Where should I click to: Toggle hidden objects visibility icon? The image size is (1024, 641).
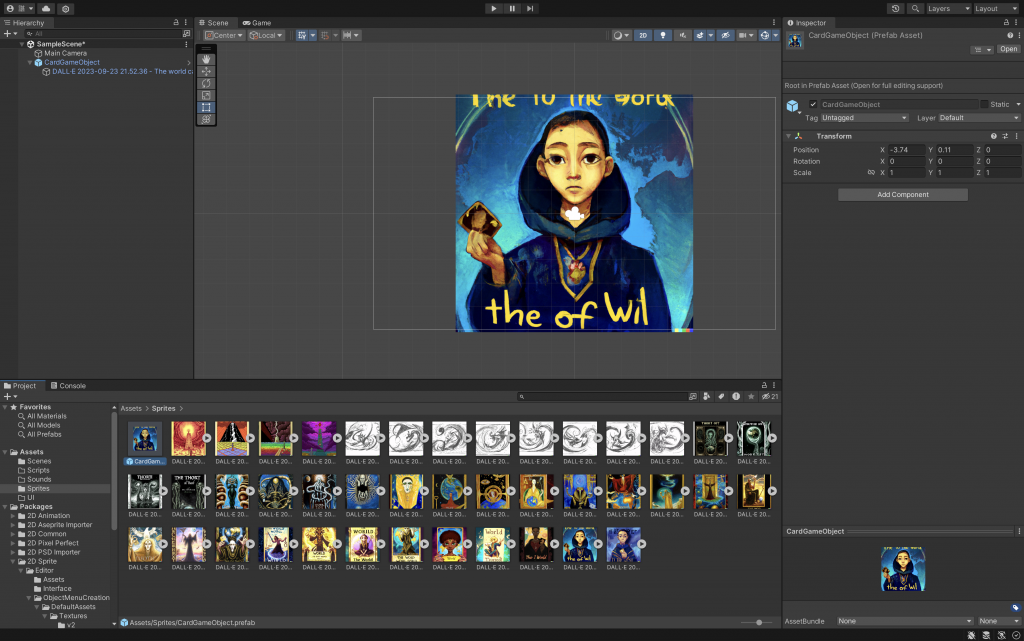pyautogui.click(x=725, y=35)
